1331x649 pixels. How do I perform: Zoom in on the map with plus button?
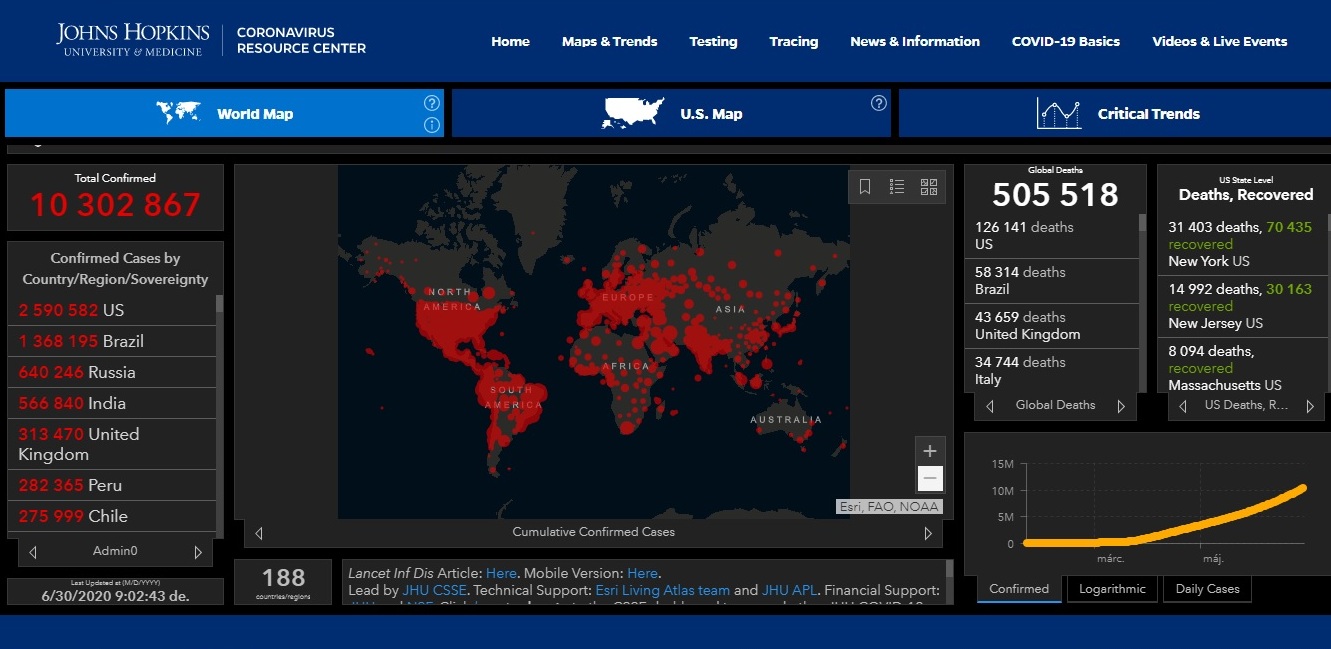930,451
